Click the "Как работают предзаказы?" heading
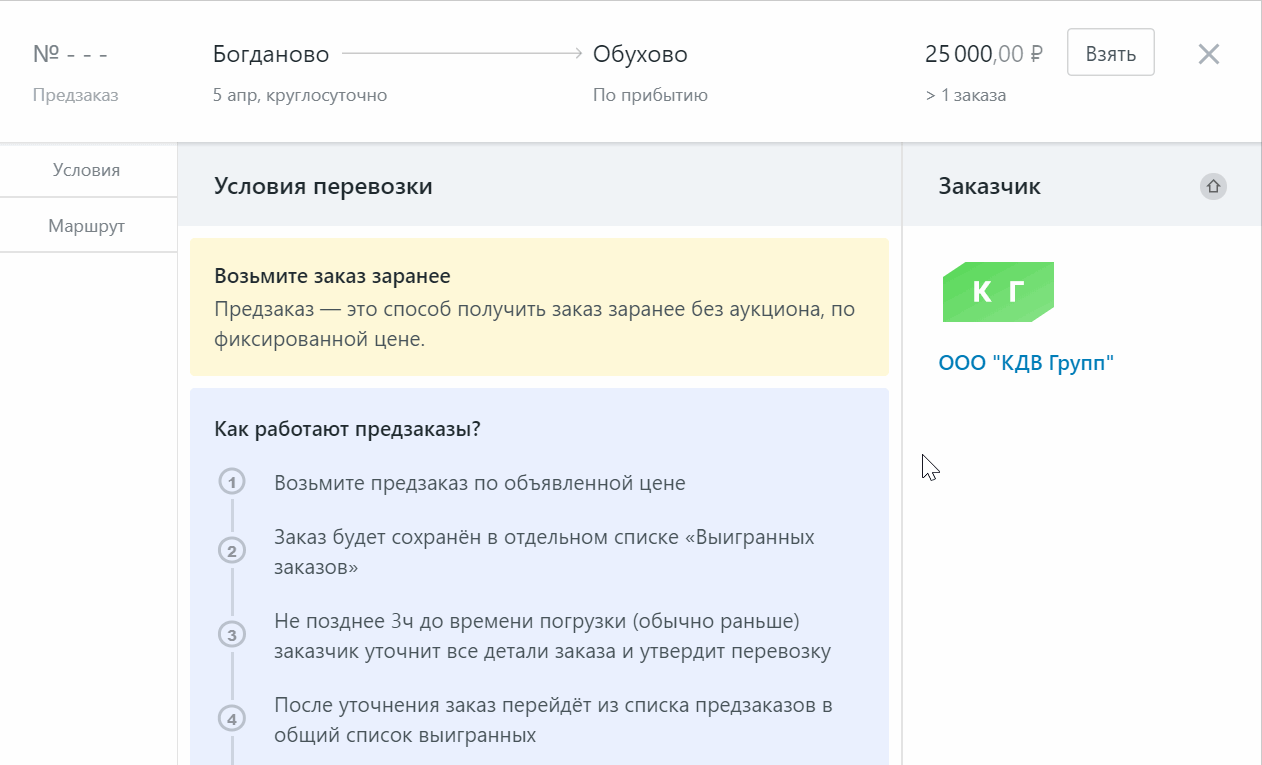 [x=347, y=429]
